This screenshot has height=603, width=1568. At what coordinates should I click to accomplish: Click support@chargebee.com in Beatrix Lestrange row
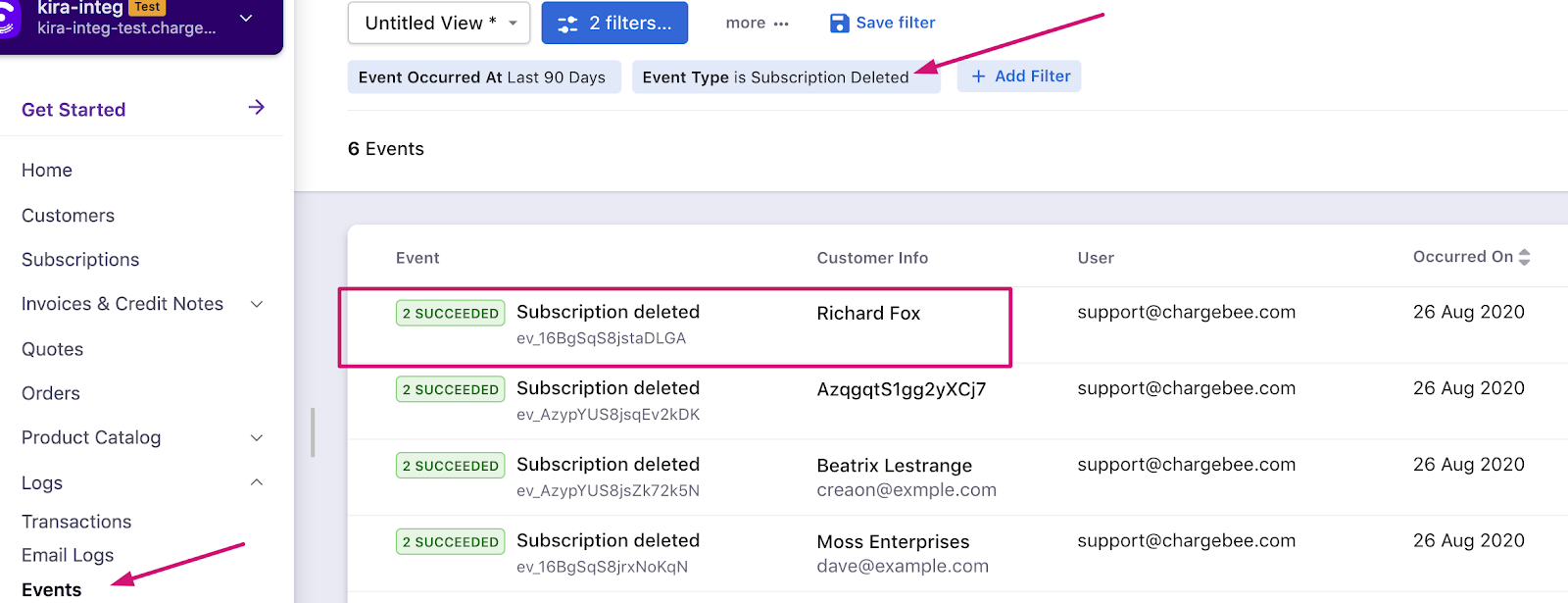tap(1187, 465)
